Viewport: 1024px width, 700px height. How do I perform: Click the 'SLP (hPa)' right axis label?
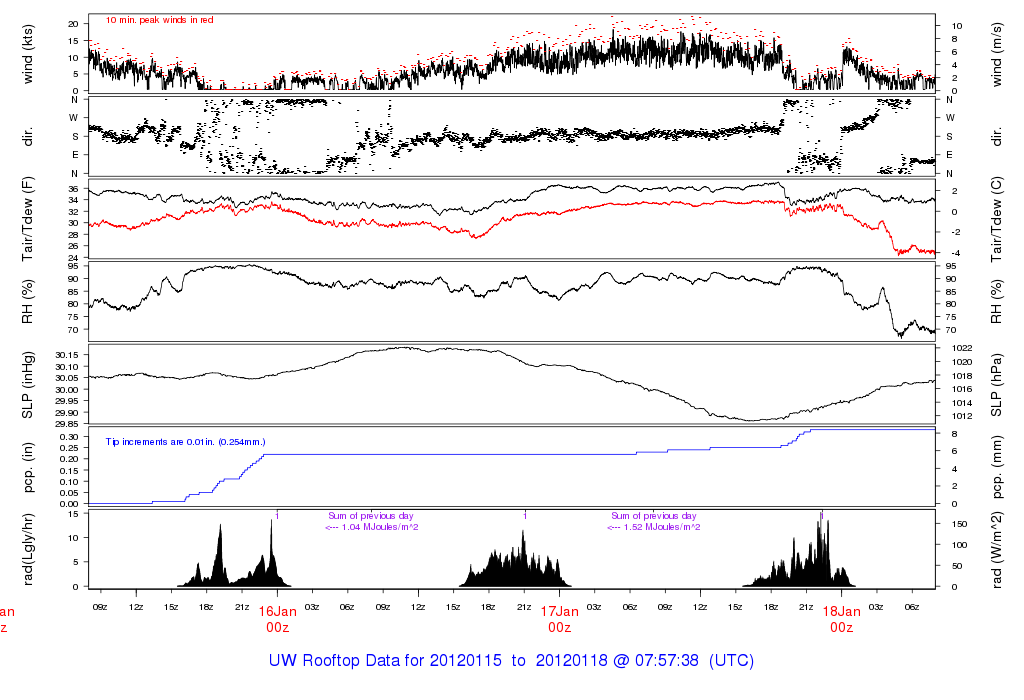coord(997,385)
